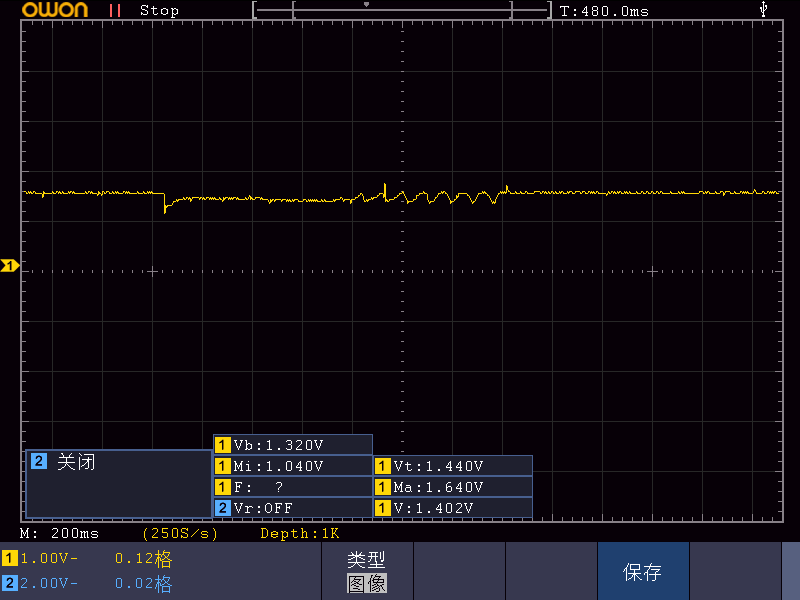The image size is (800, 600).
Task: Toggle the channel 2 Vr:OFF readout
Action: click(x=293, y=508)
